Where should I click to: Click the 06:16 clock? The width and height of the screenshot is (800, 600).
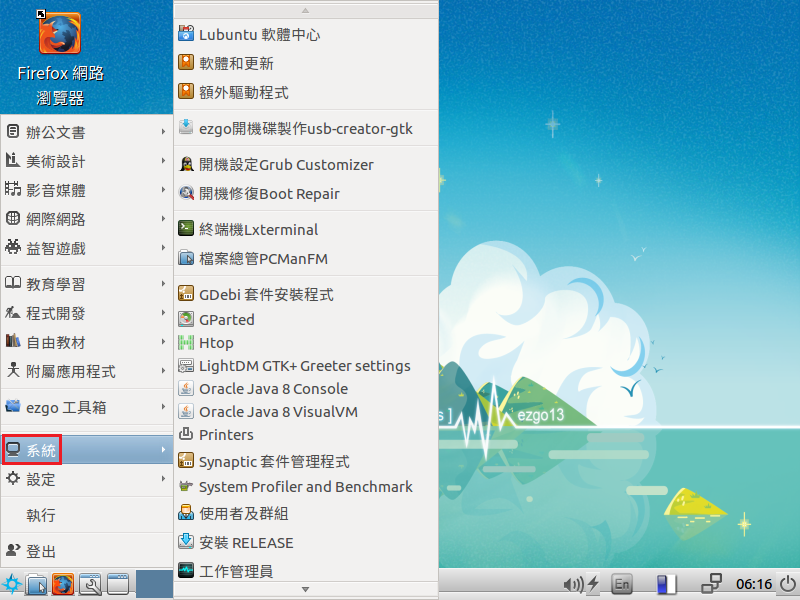(754, 584)
